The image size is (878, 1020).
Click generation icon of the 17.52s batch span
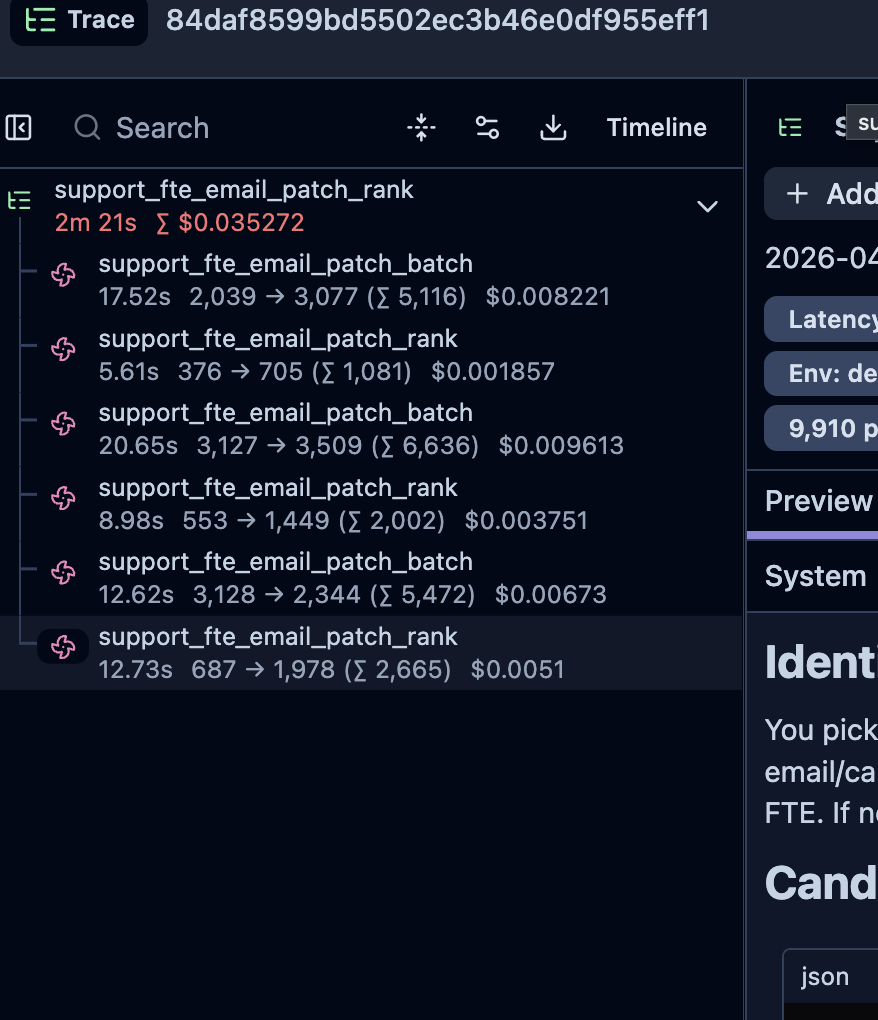(63, 276)
